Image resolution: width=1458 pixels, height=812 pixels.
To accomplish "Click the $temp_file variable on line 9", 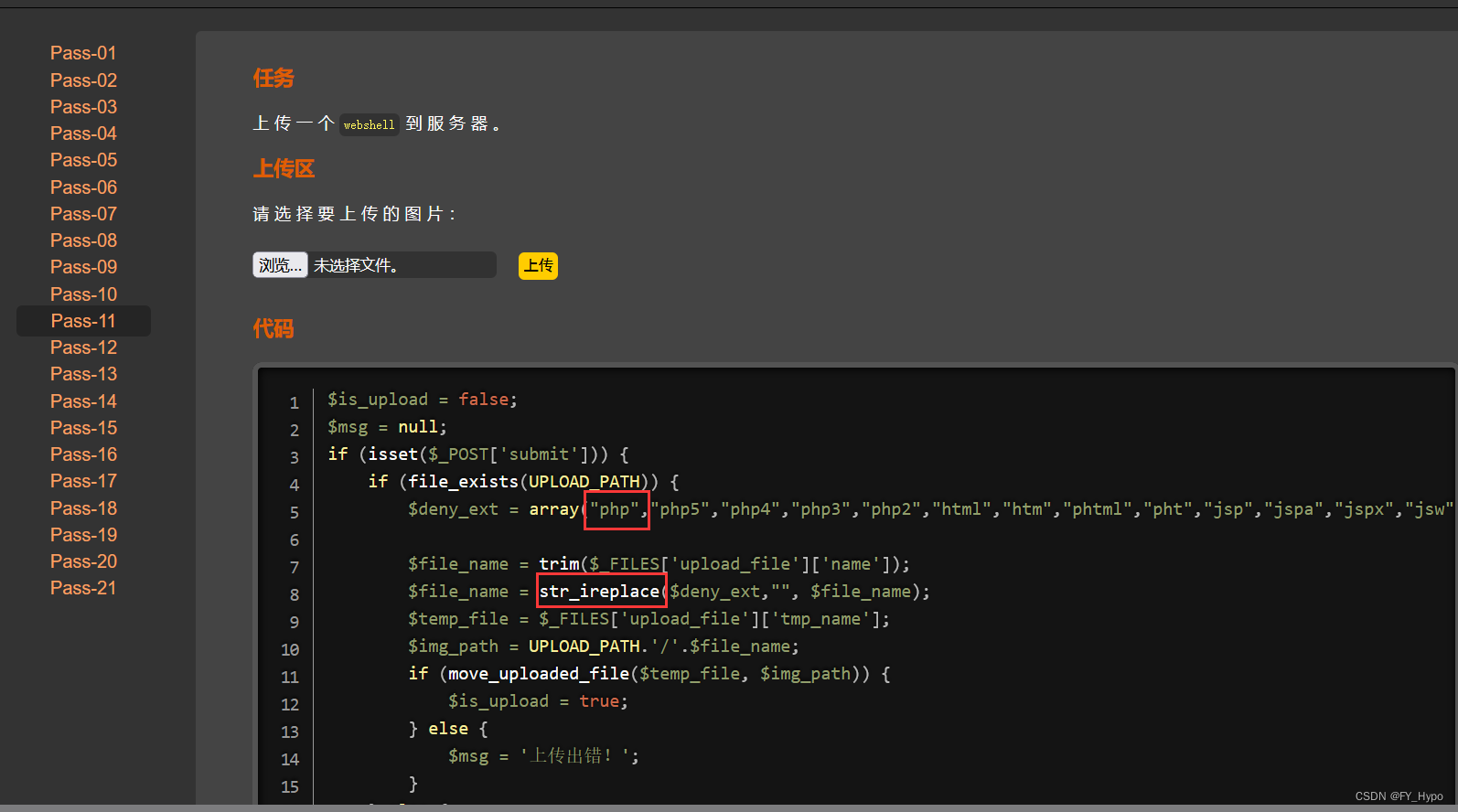I will click(458, 619).
